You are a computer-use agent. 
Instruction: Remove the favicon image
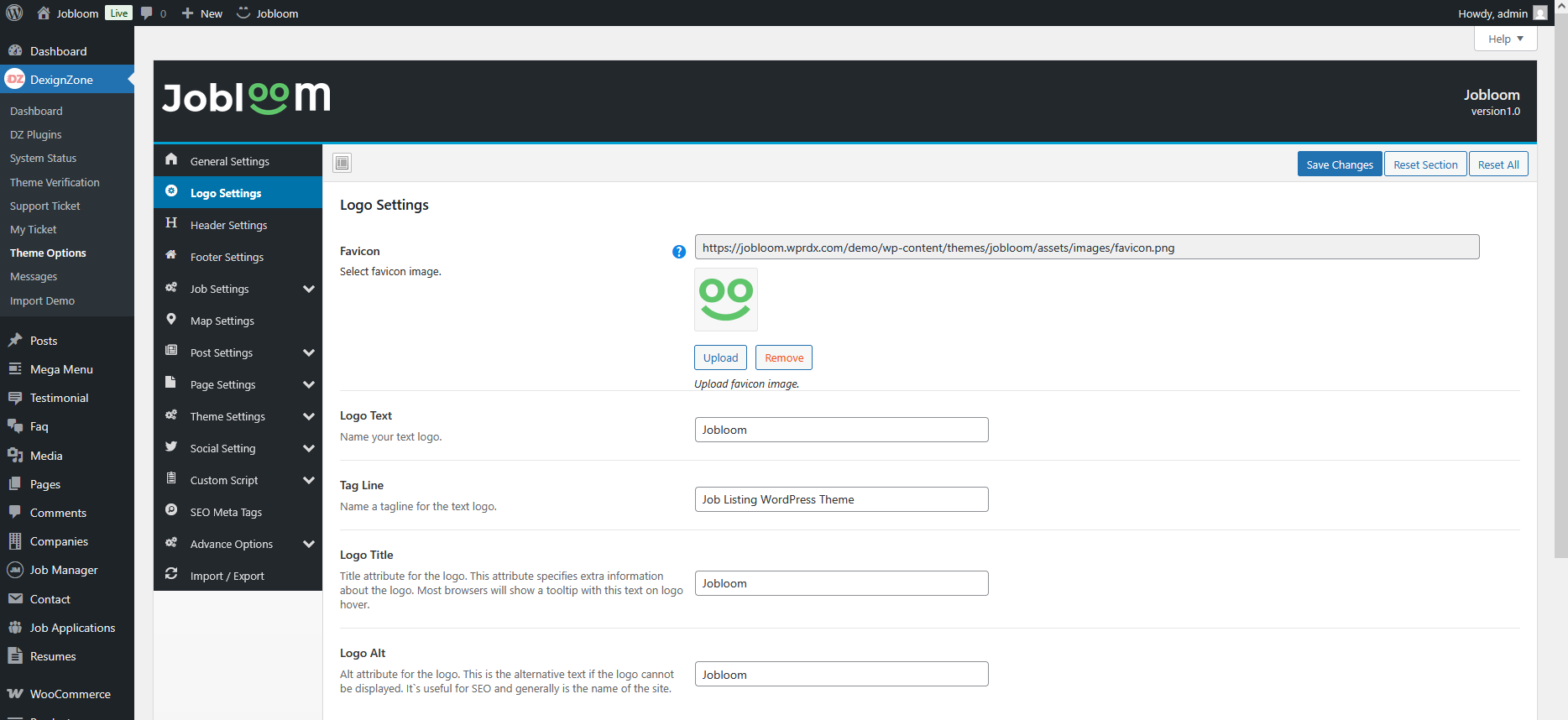pos(783,357)
